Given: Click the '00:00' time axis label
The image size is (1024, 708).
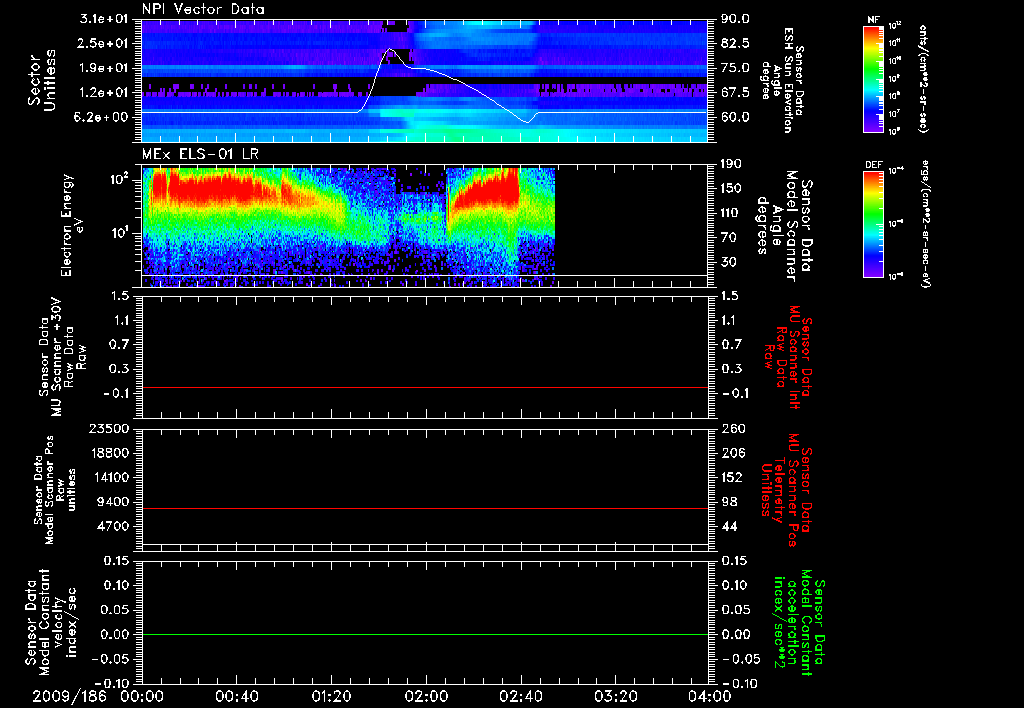Looking at the screenshot, I should [142, 697].
